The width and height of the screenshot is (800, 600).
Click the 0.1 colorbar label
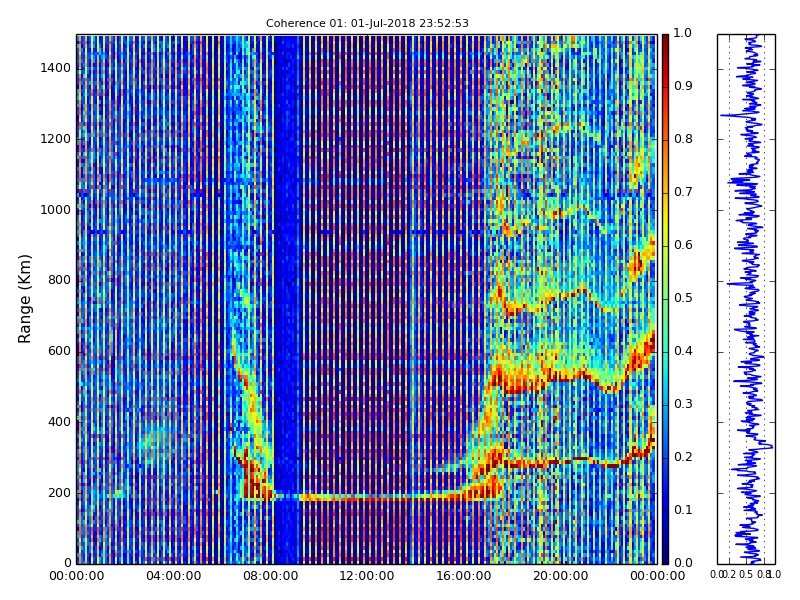click(x=683, y=510)
